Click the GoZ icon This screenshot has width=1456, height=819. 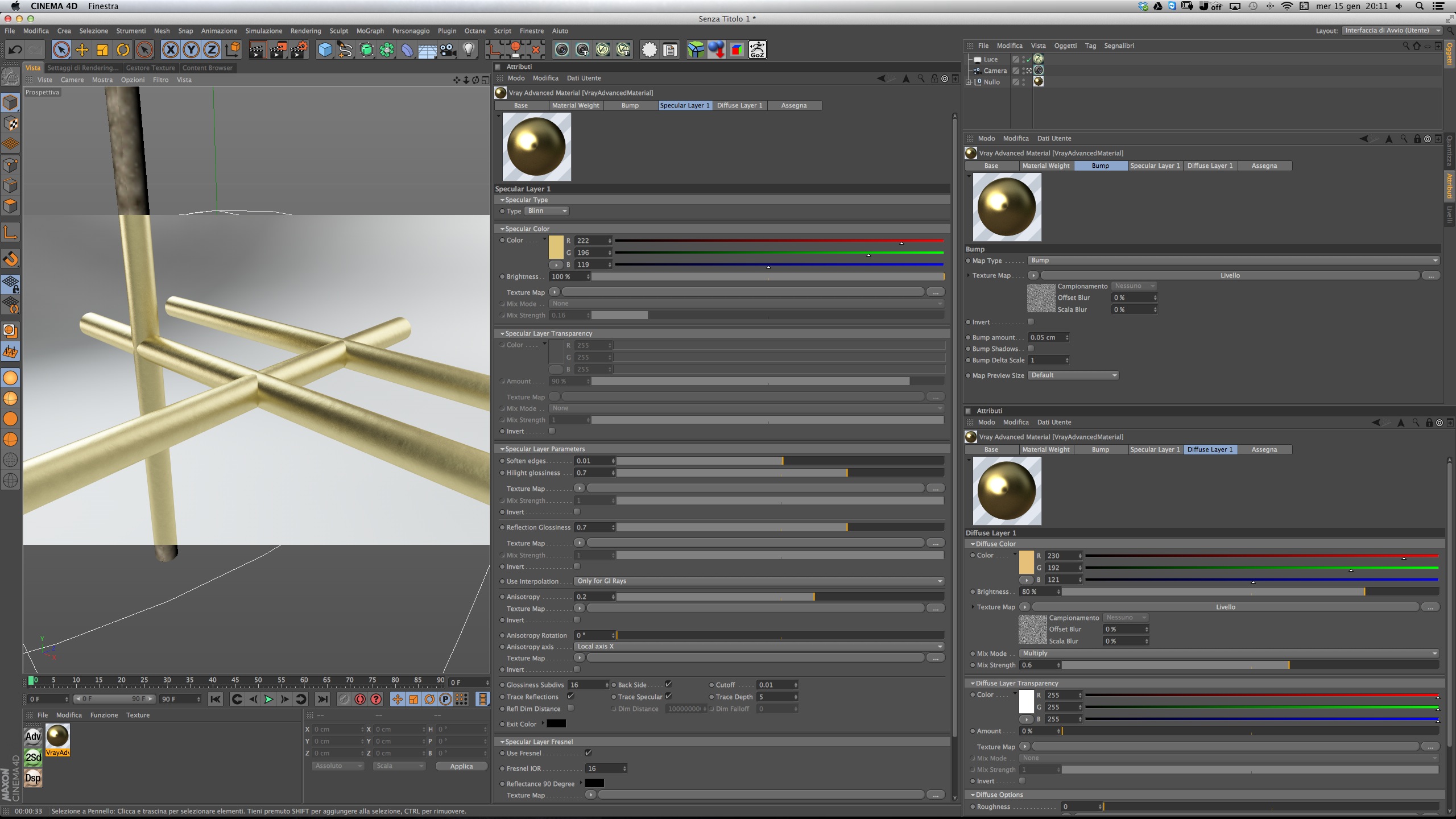757,50
